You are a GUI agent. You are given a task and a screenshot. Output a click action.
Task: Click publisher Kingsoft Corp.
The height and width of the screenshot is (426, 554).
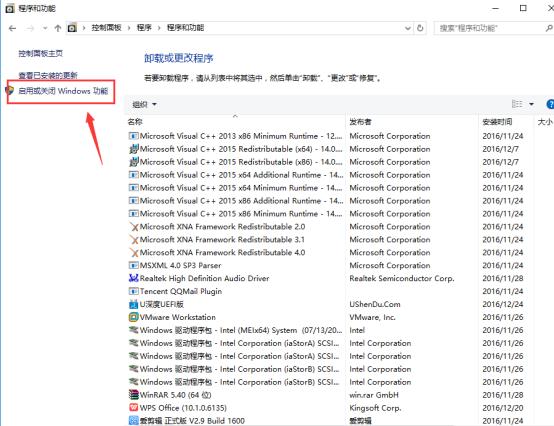375,408
